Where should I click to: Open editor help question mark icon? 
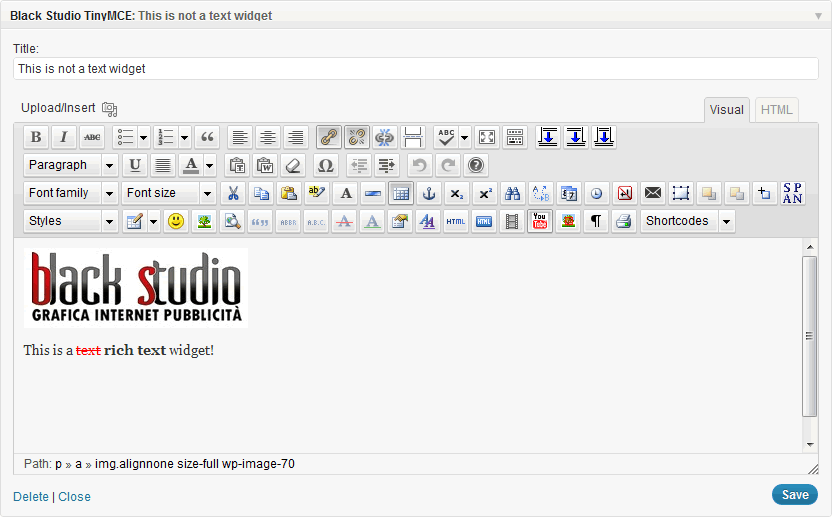point(476,165)
